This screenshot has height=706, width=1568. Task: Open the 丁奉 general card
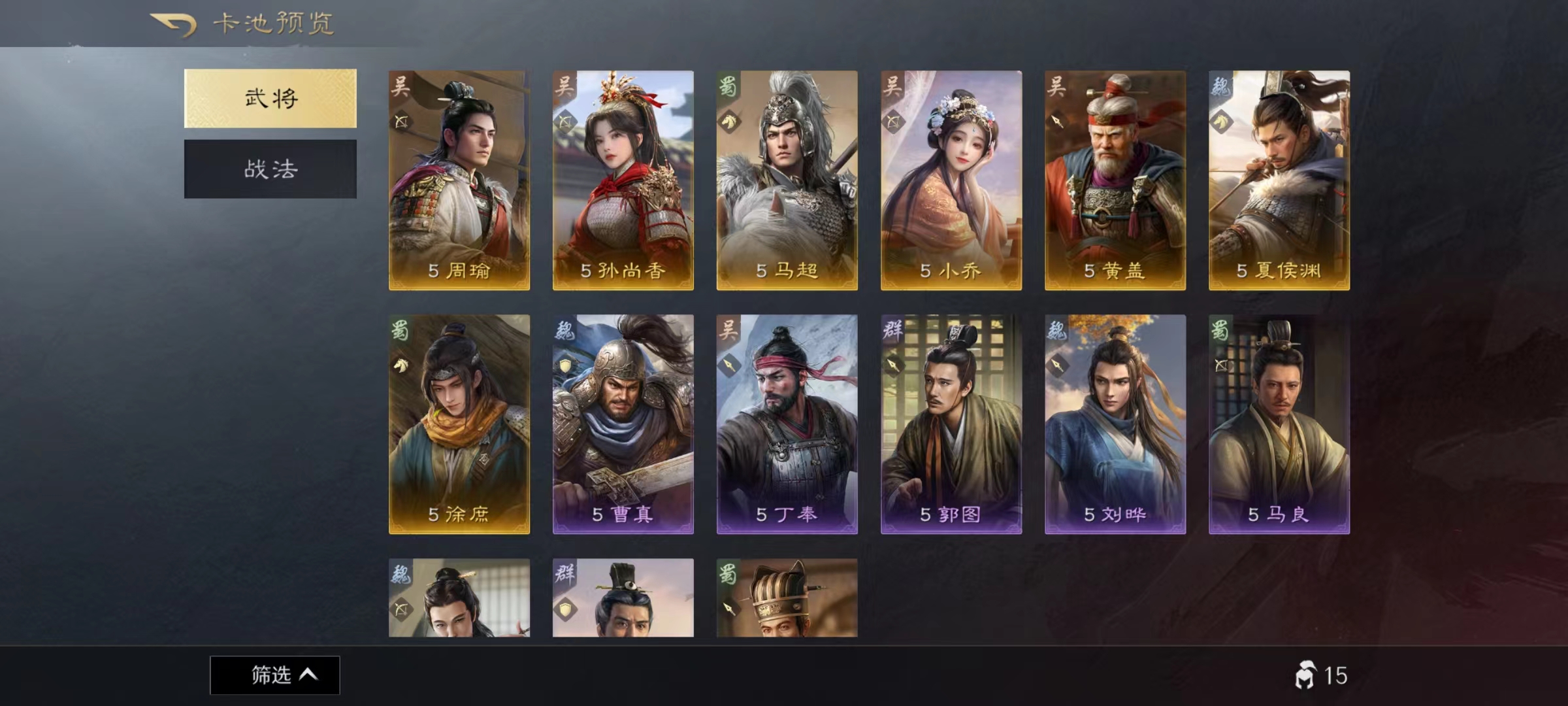point(787,424)
